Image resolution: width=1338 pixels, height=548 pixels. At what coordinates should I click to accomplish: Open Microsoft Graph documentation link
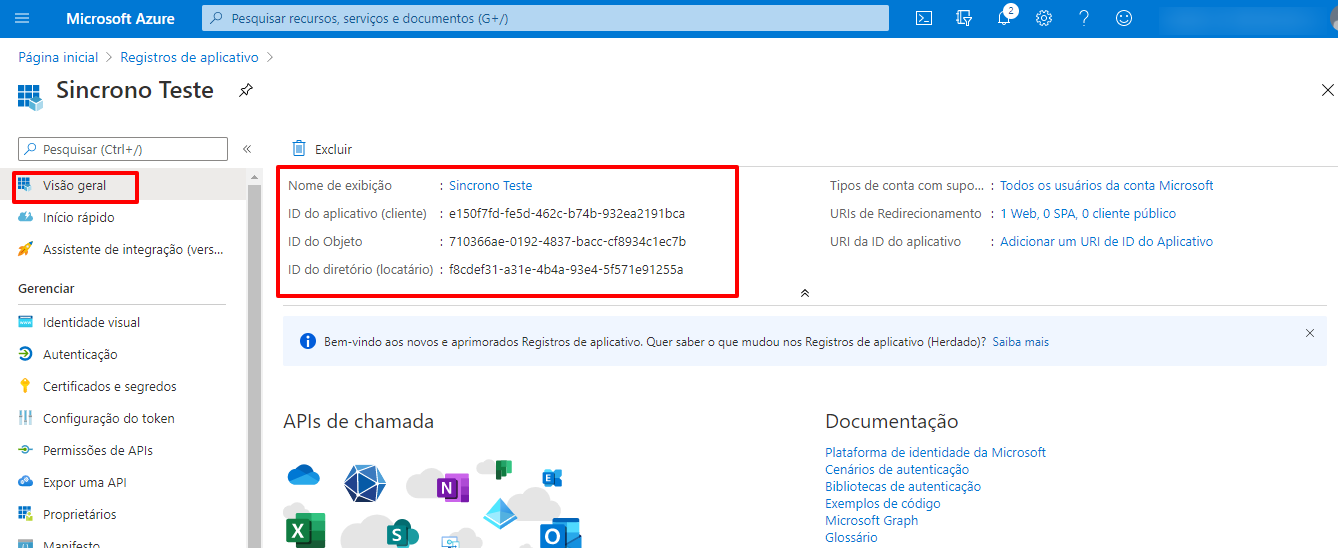point(871,520)
